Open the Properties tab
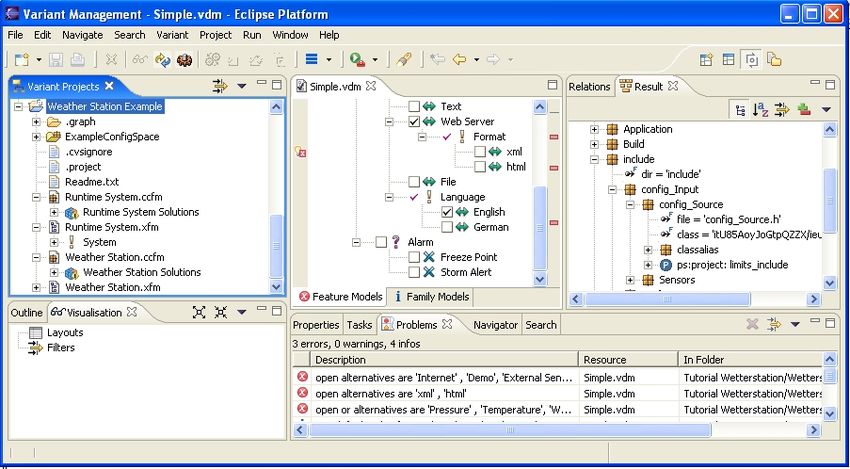Screen dimensions: 850x469 coord(316,325)
